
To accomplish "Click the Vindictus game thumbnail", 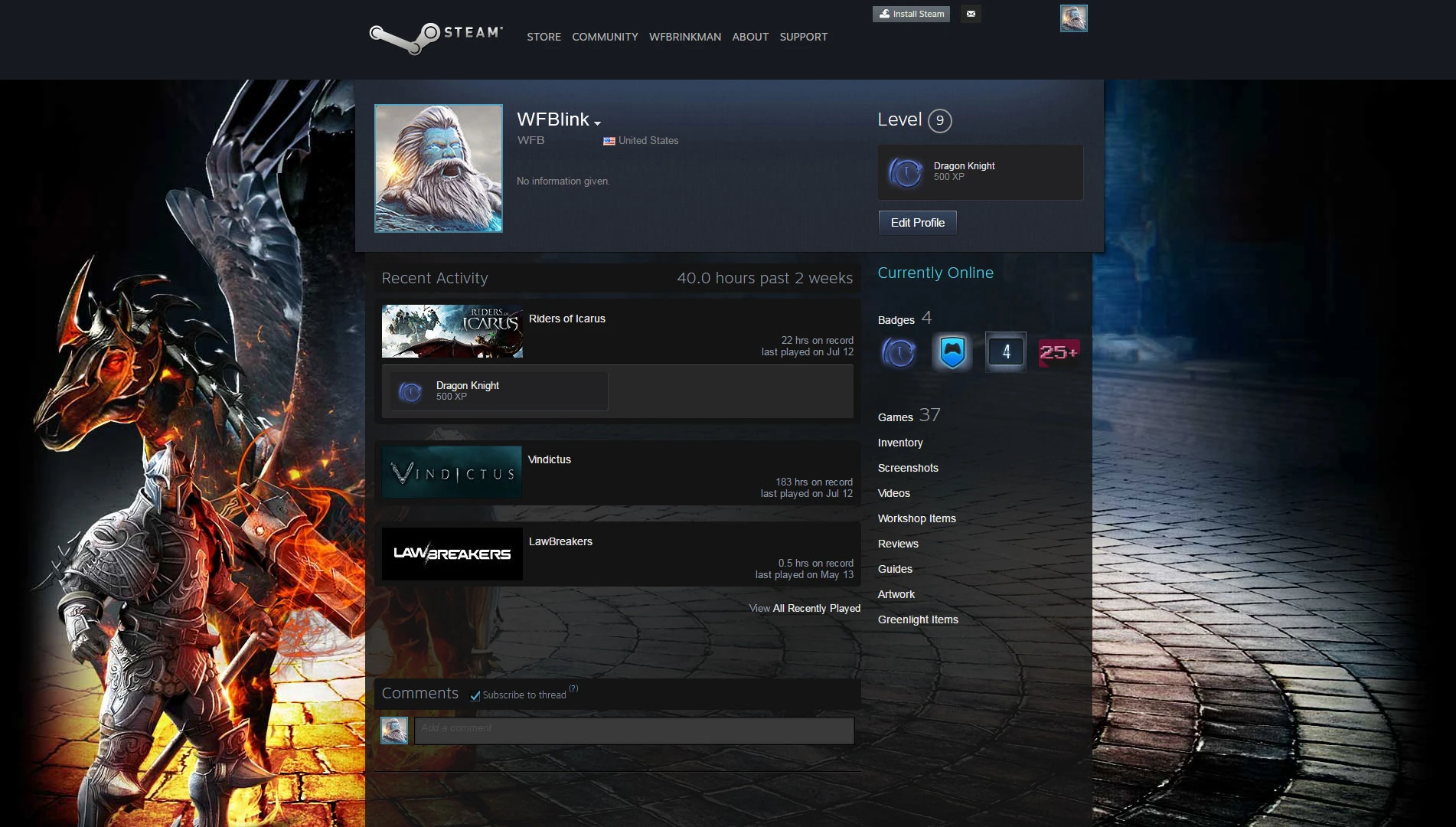I will [452, 472].
